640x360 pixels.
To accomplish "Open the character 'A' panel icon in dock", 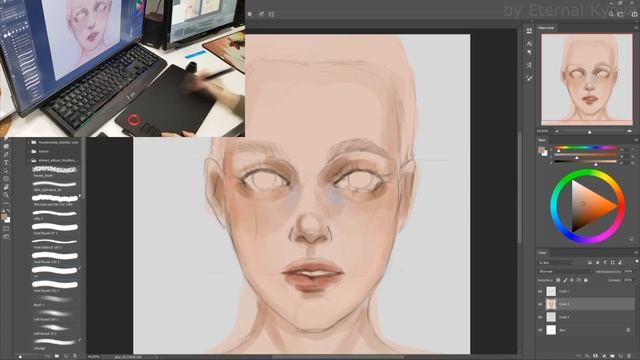I will click(529, 44).
